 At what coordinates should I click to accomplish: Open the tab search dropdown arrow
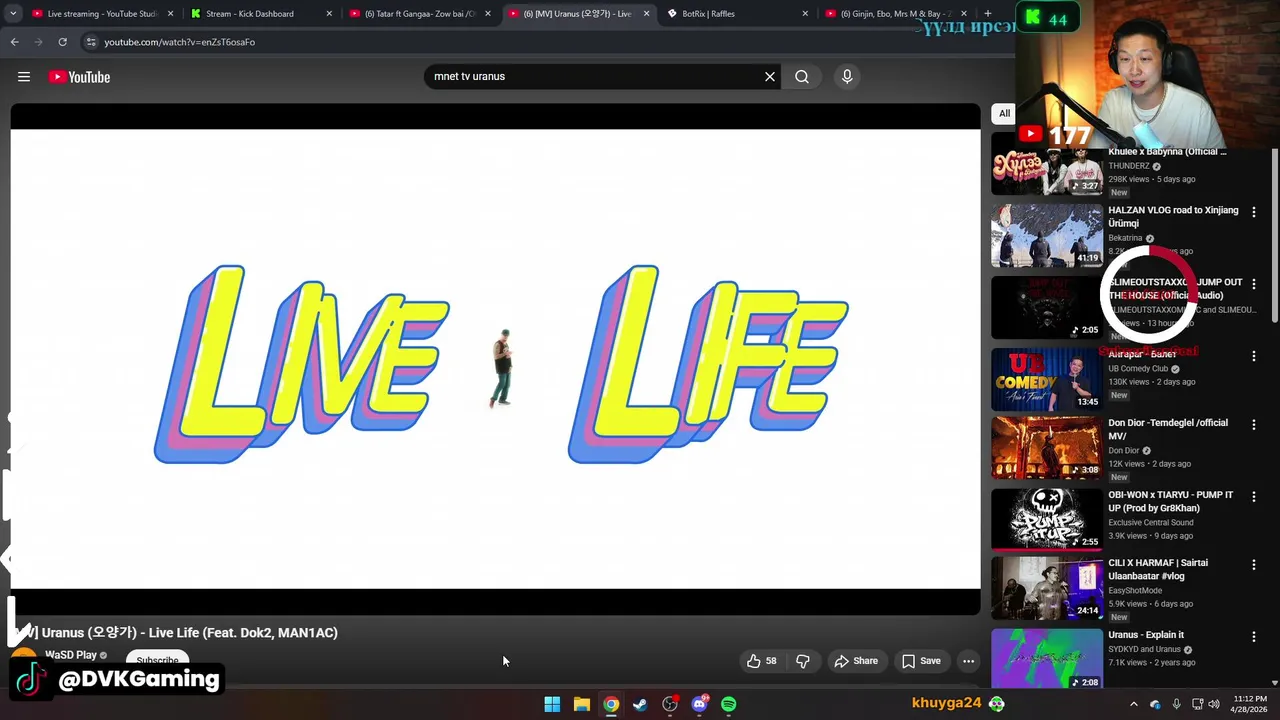13,14
